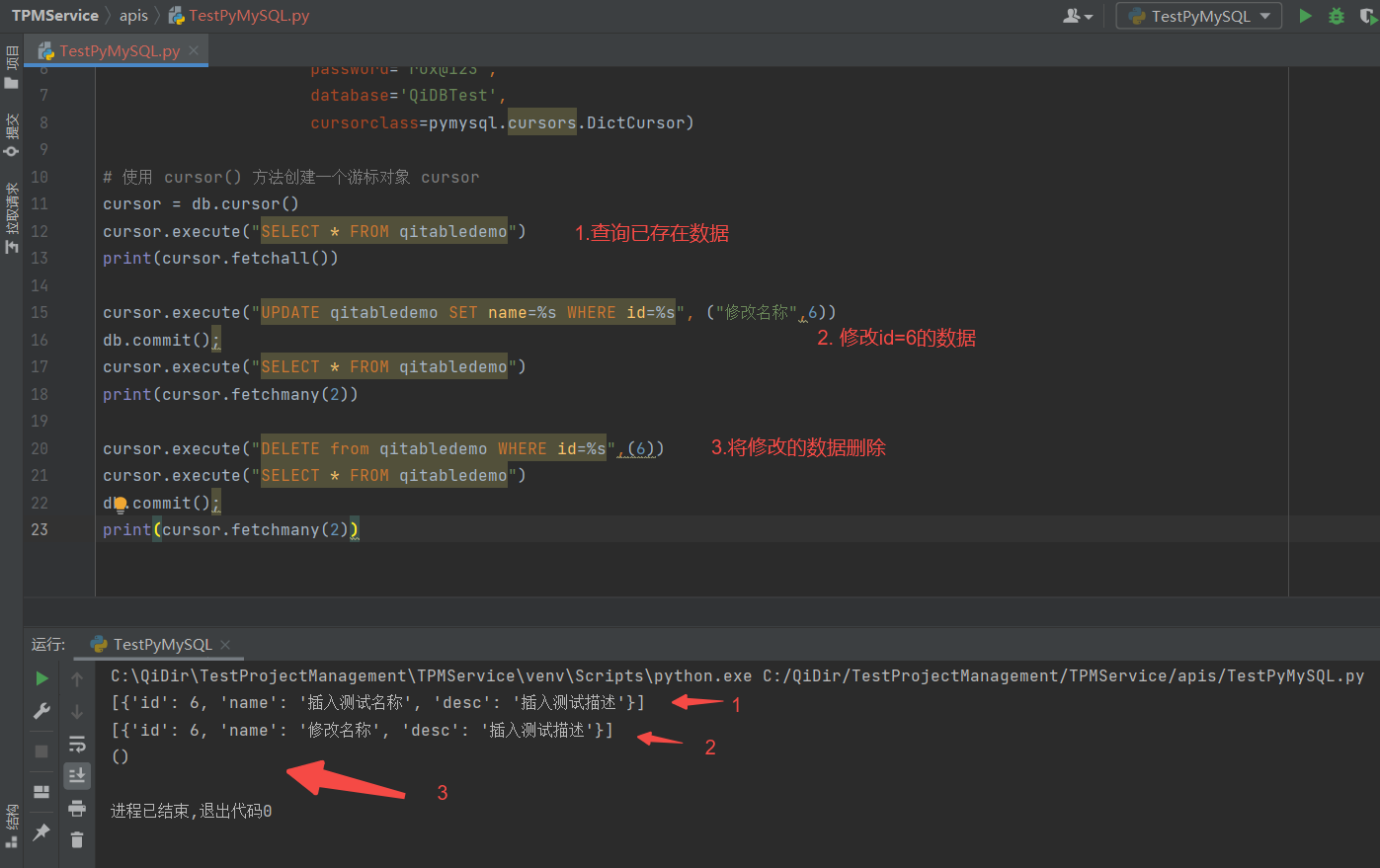Click the db.commit() call on line 16
This screenshot has height=868, width=1380.
tap(157, 340)
